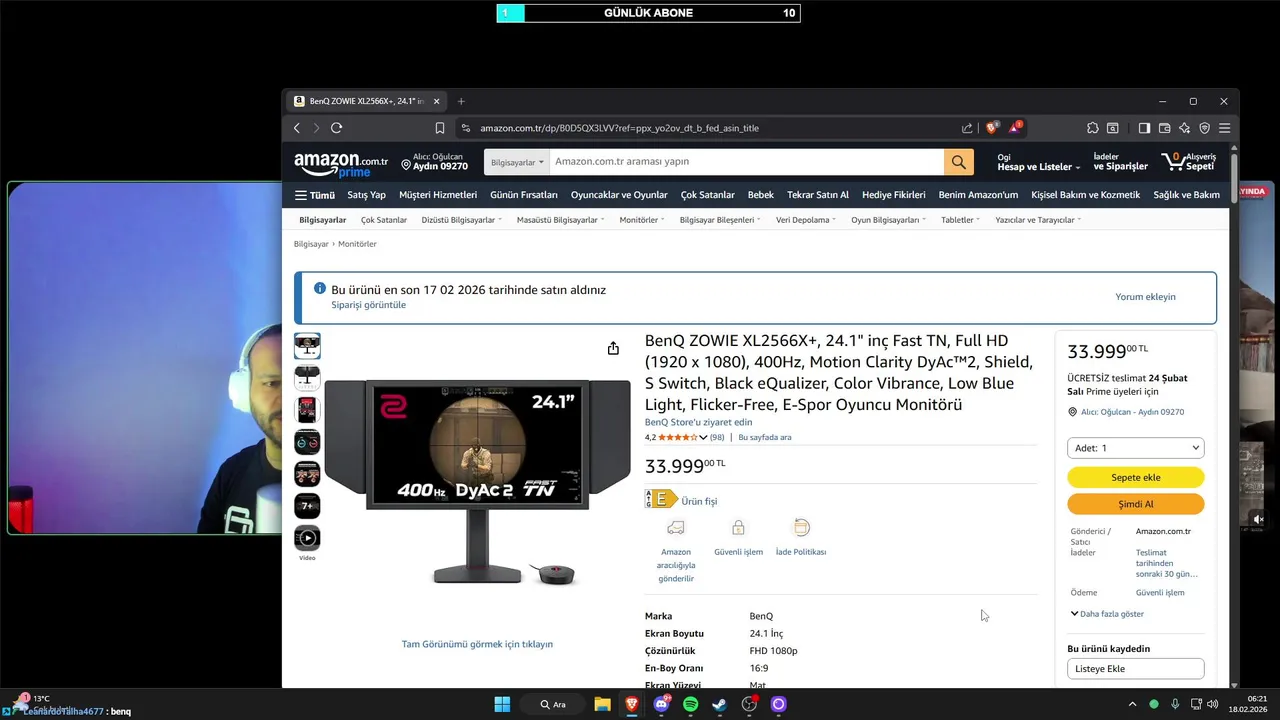
Task: Click the Windows taskbar Ara search box
Action: (x=555, y=704)
